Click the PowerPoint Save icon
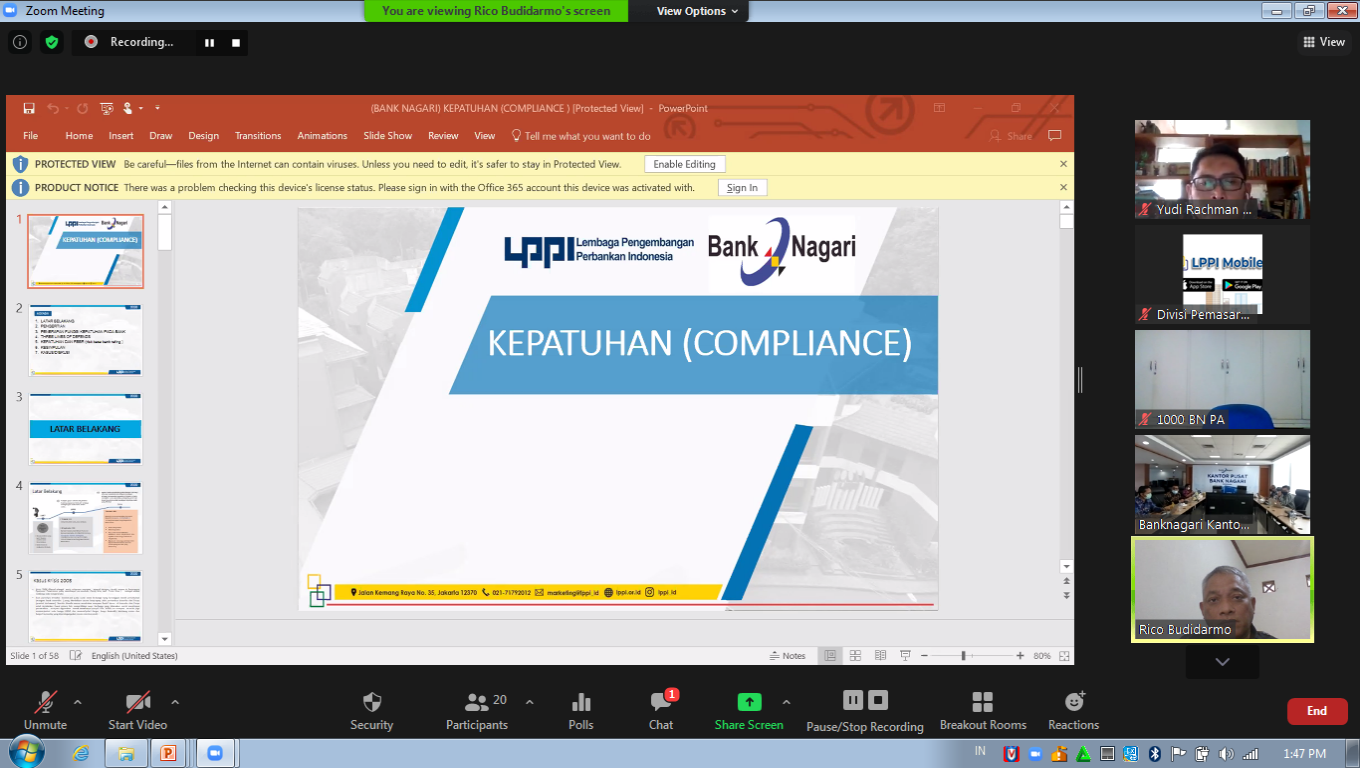Screen dimensions: 1360x768 (29, 108)
